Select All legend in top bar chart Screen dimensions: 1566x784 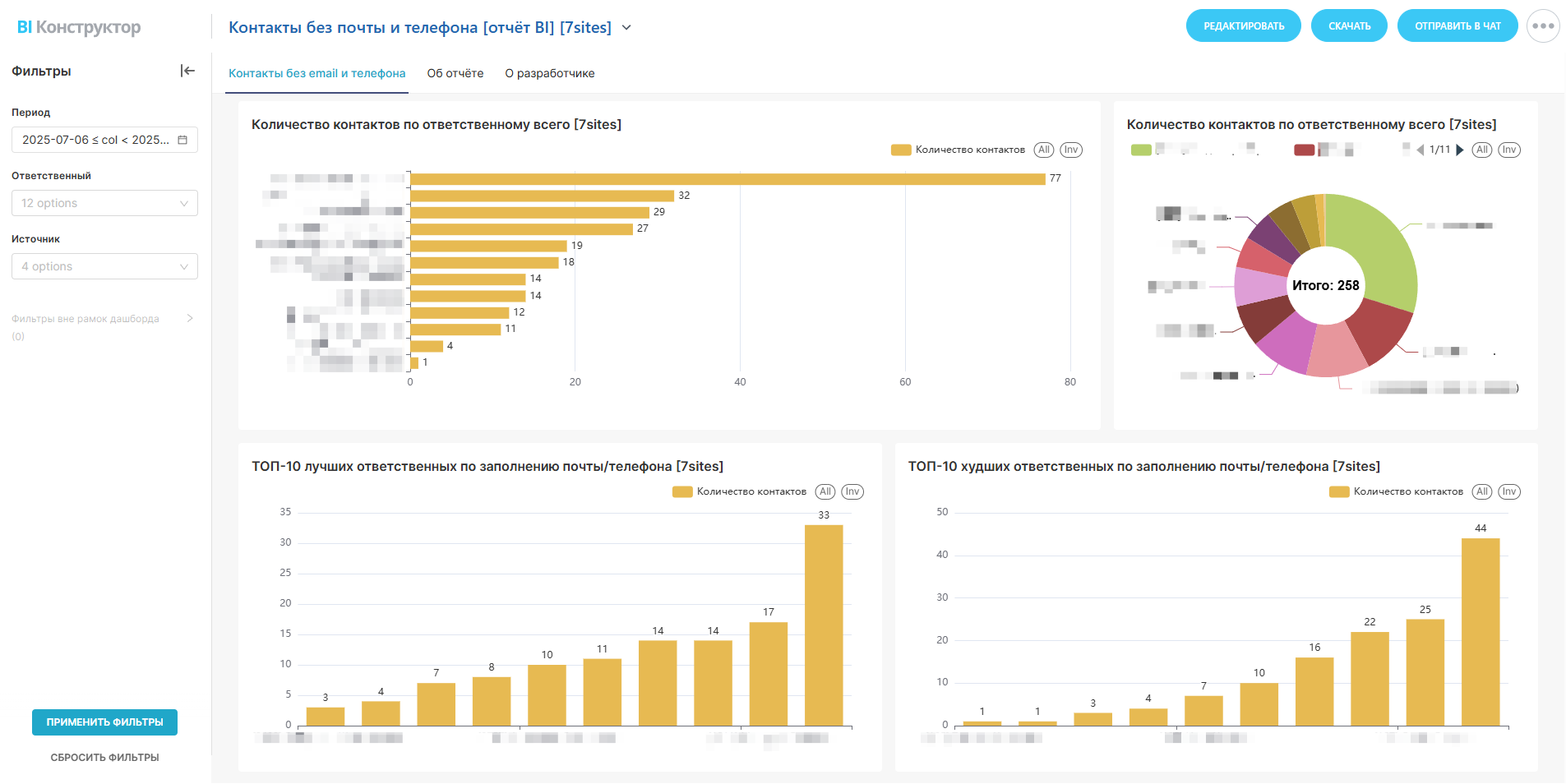click(1044, 150)
